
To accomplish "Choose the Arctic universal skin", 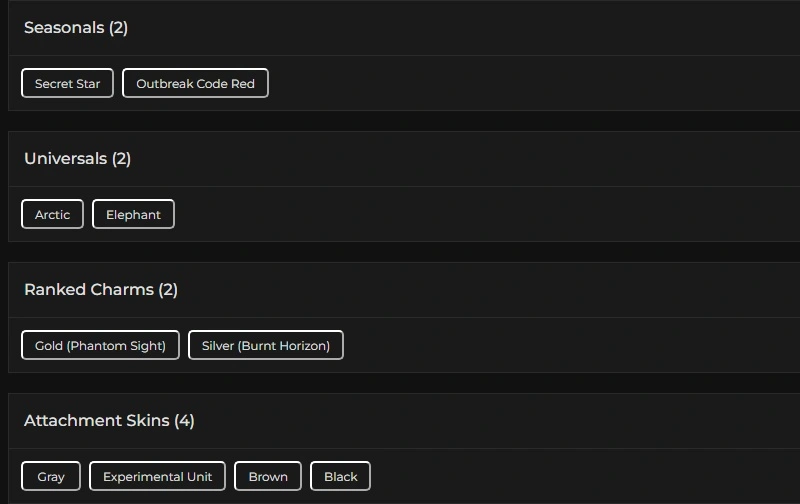I will point(52,215).
